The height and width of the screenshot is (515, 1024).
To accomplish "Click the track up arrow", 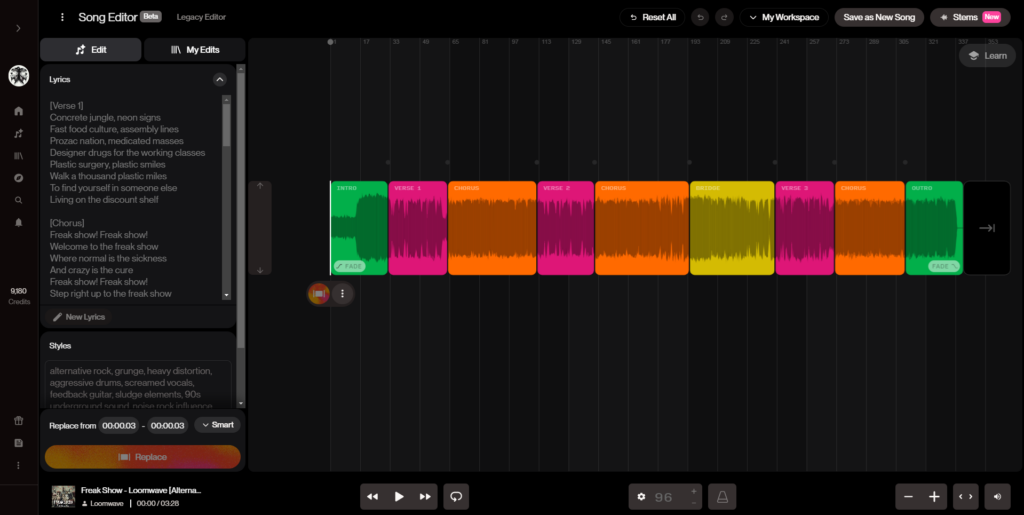I will 260,186.
